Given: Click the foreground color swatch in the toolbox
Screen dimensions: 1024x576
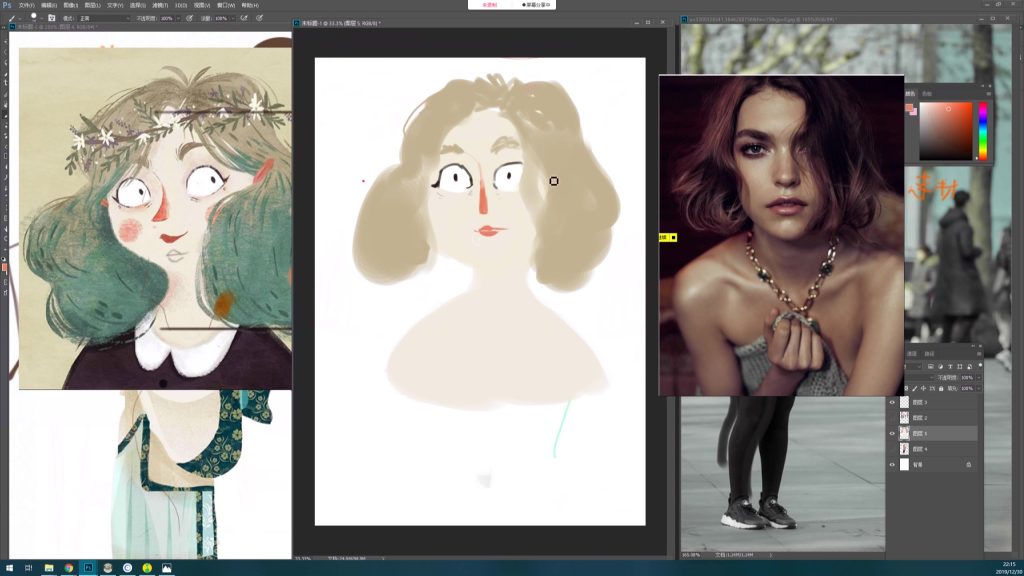Looking at the screenshot, I should click(4, 267).
